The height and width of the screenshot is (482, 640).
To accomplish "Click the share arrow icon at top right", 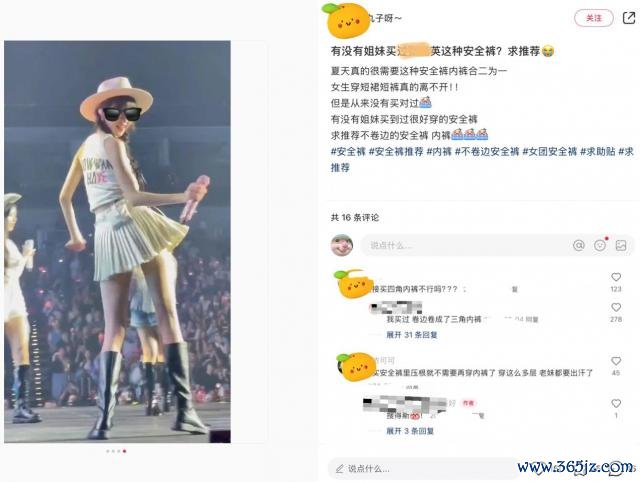I will point(629,18).
